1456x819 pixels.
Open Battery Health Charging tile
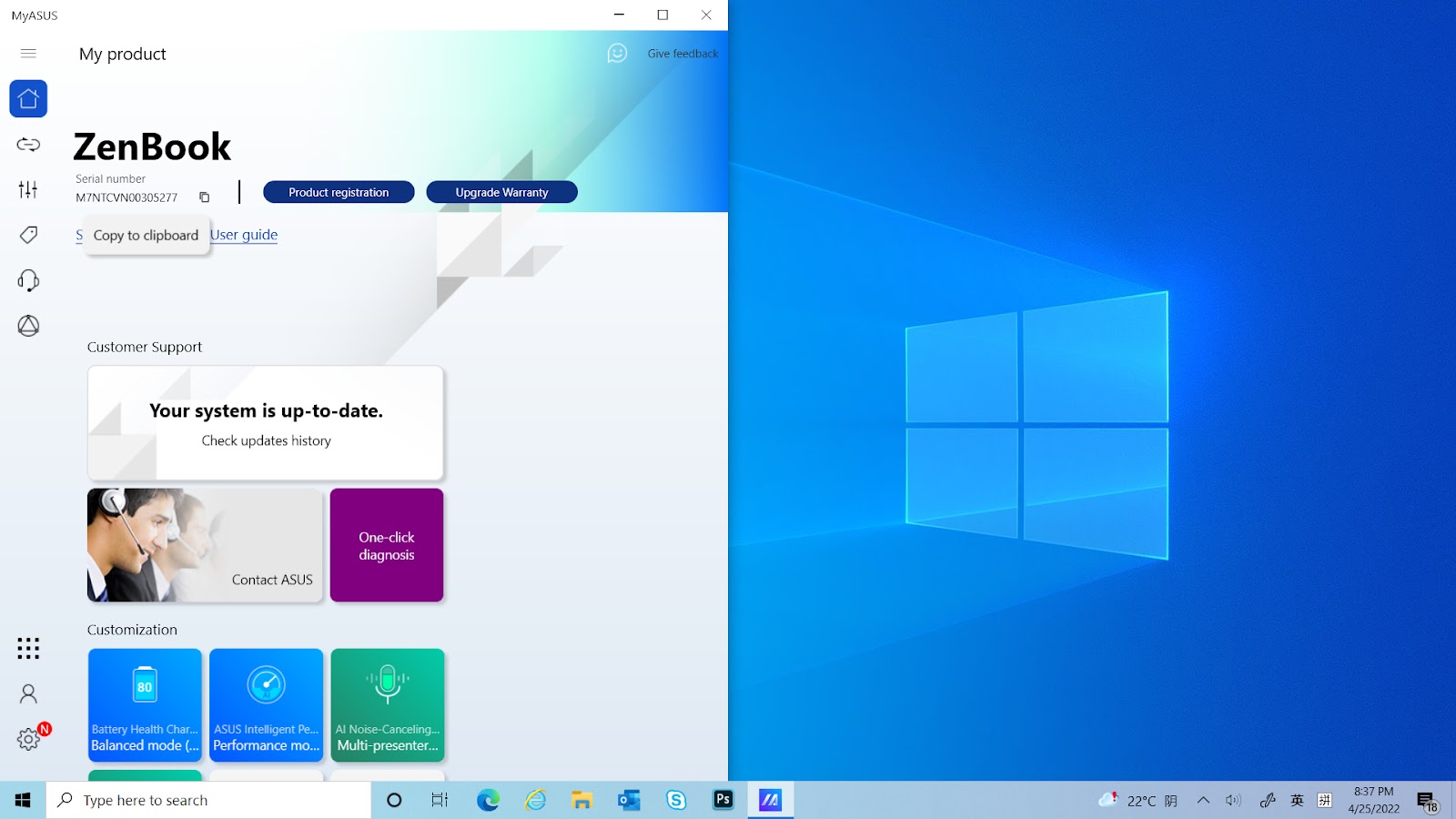tap(145, 705)
